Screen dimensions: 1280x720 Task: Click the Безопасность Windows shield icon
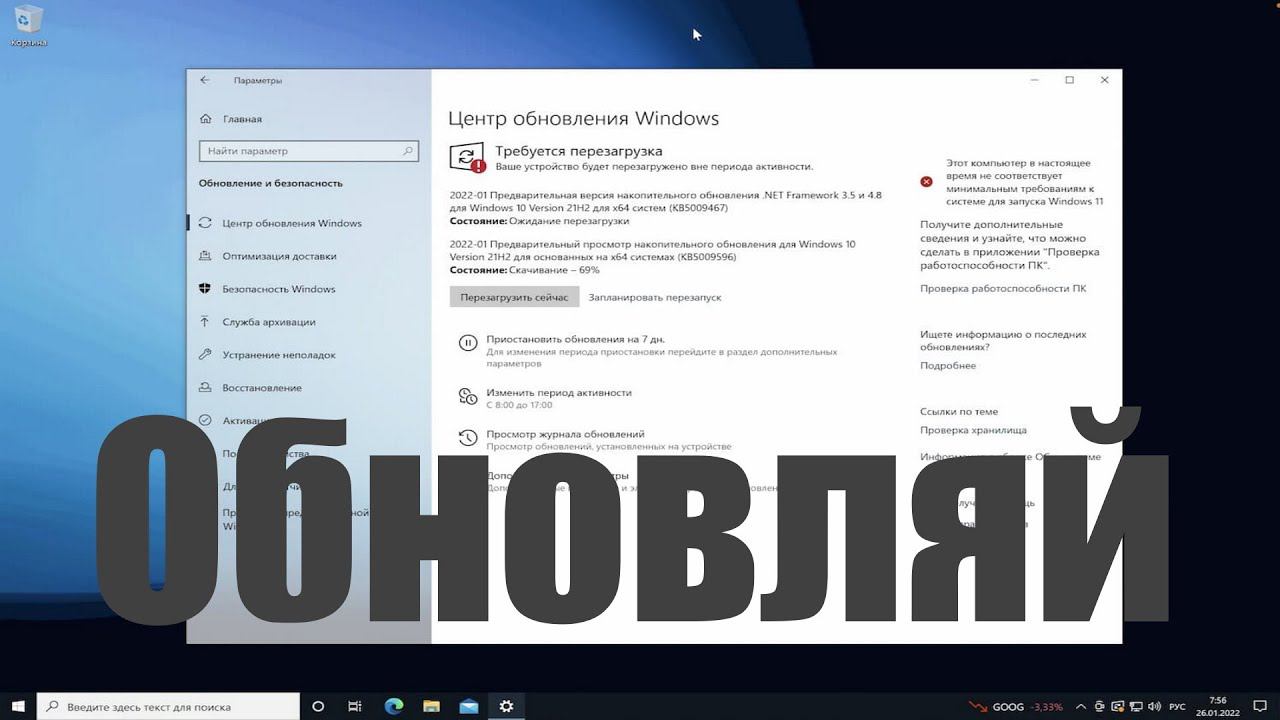(x=205, y=289)
